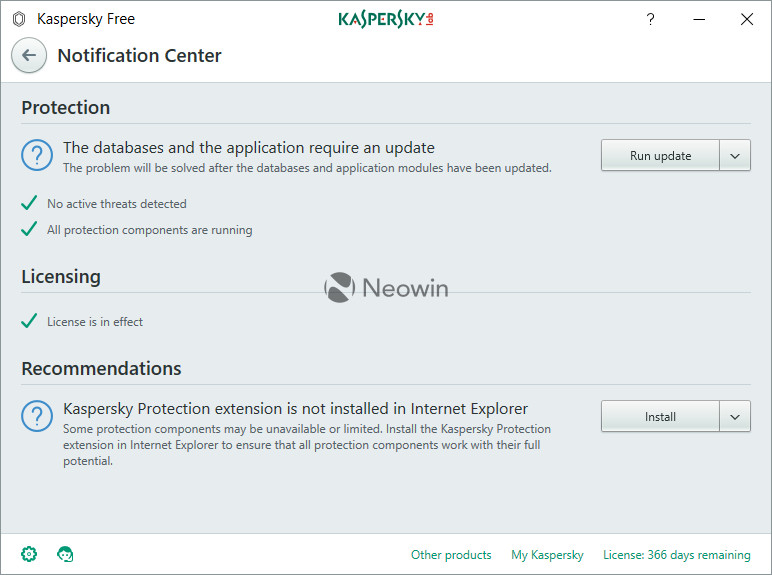This screenshot has height=575, width=772.
Task: Select 'No active threats detected' text
Action: pos(117,204)
